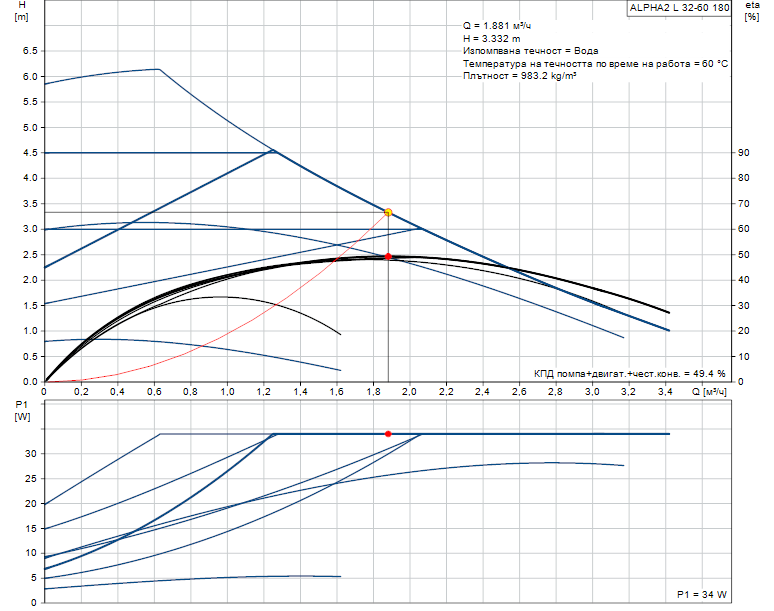Click the H = 3.332 m head value
This screenshot has height=611, width=774.
click(x=491, y=38)
